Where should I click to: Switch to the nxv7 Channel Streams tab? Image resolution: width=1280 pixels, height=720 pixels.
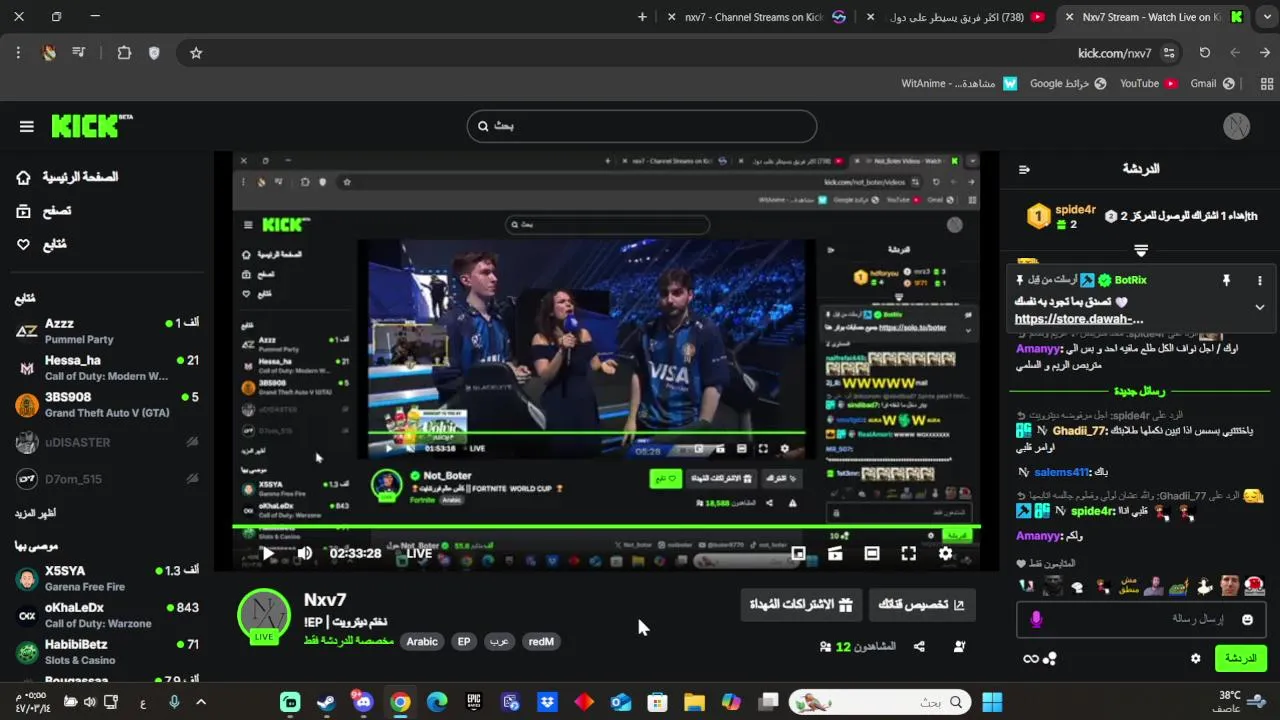tap(757, 17)
